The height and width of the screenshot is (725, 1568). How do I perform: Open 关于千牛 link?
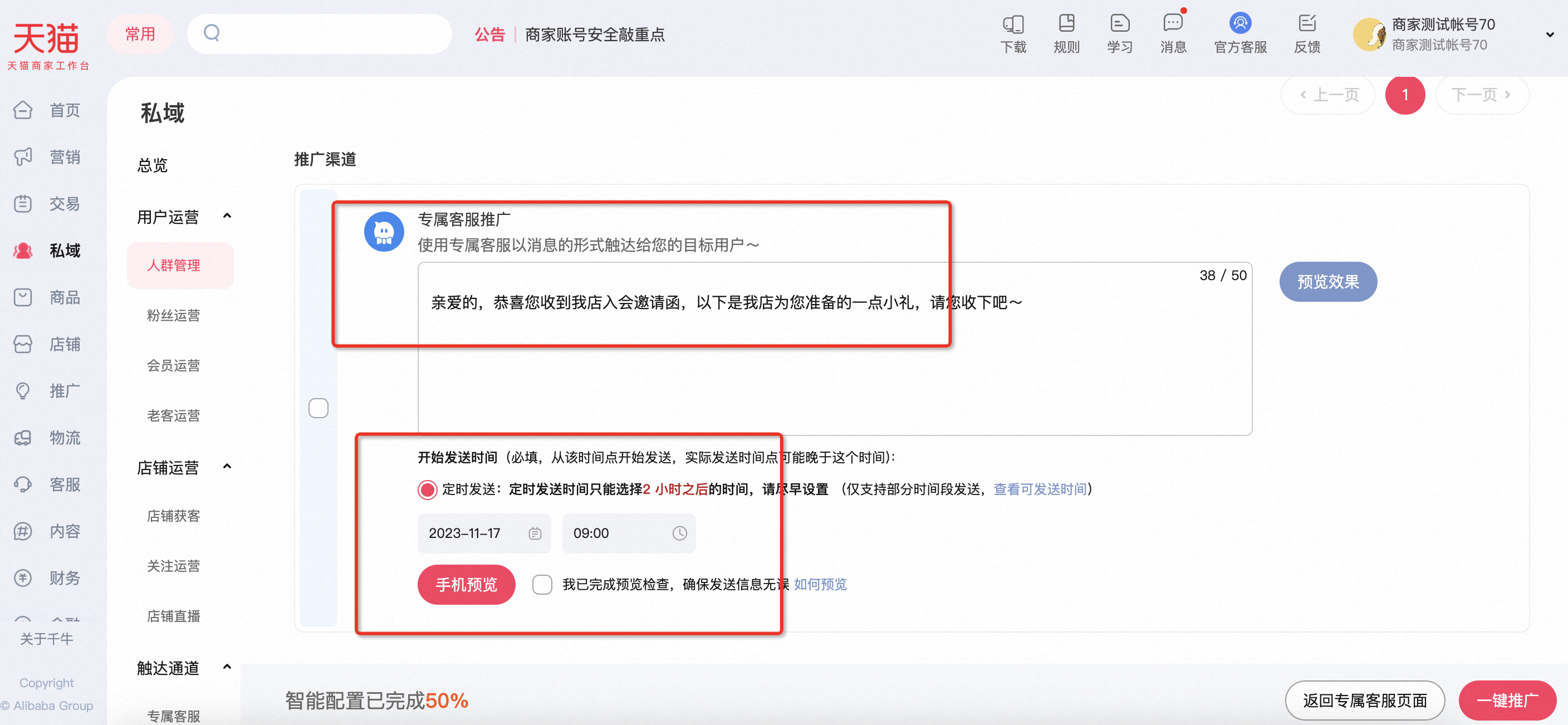pyautogui.click(x=46, y=639)
